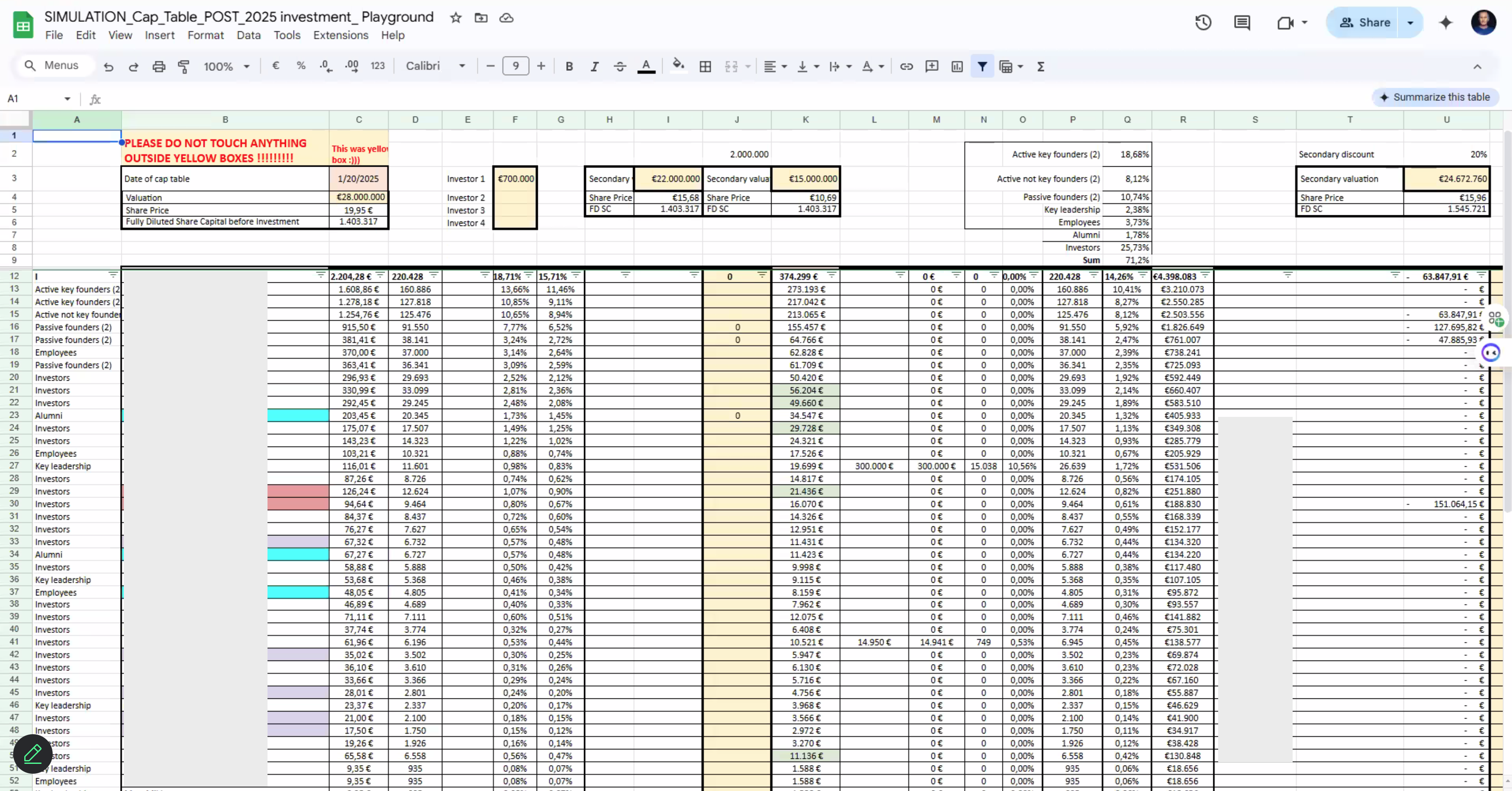This screenshot has width=1512, height=791.
Task: Insert a link
Action: (906, 67)
